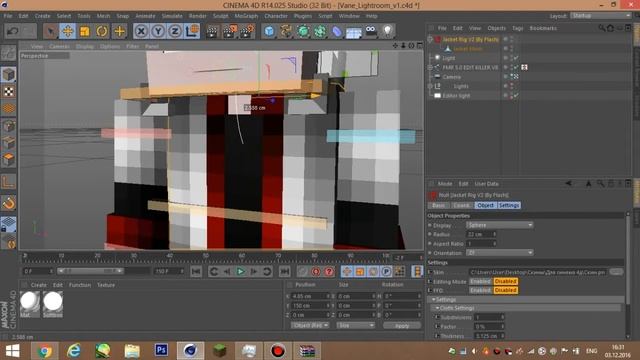This screenshot has height=360, width=640.
Task: Open Edit Render Settings icon
Action: [247, 31]
